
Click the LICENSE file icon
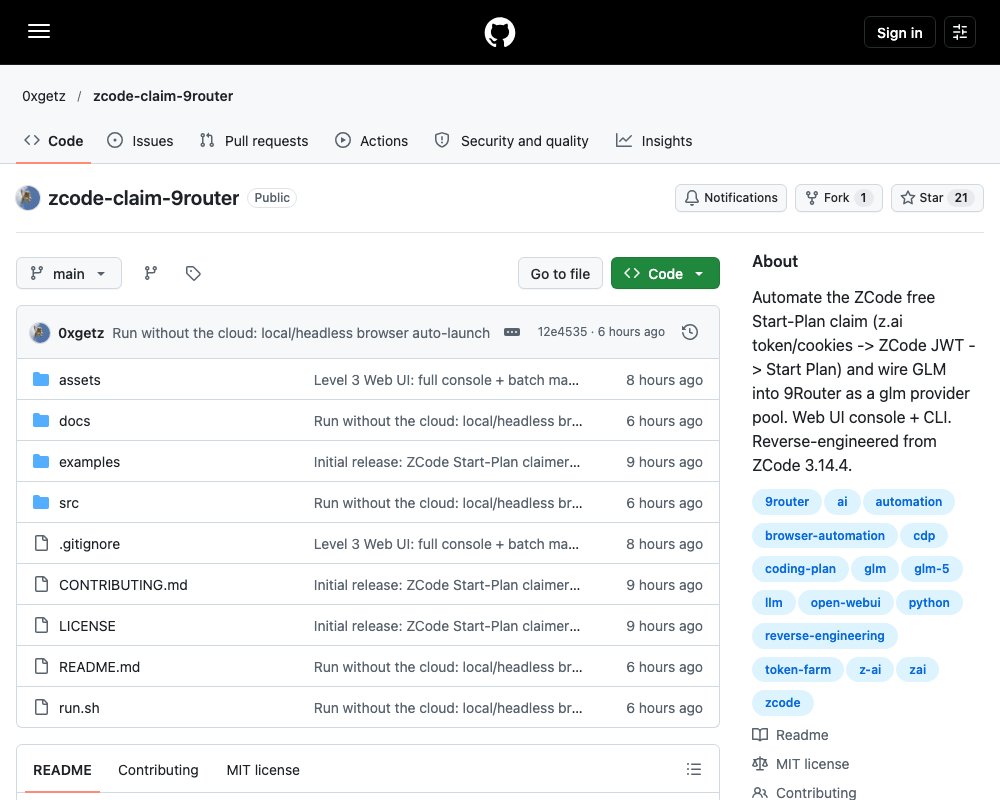click(41, 625)
